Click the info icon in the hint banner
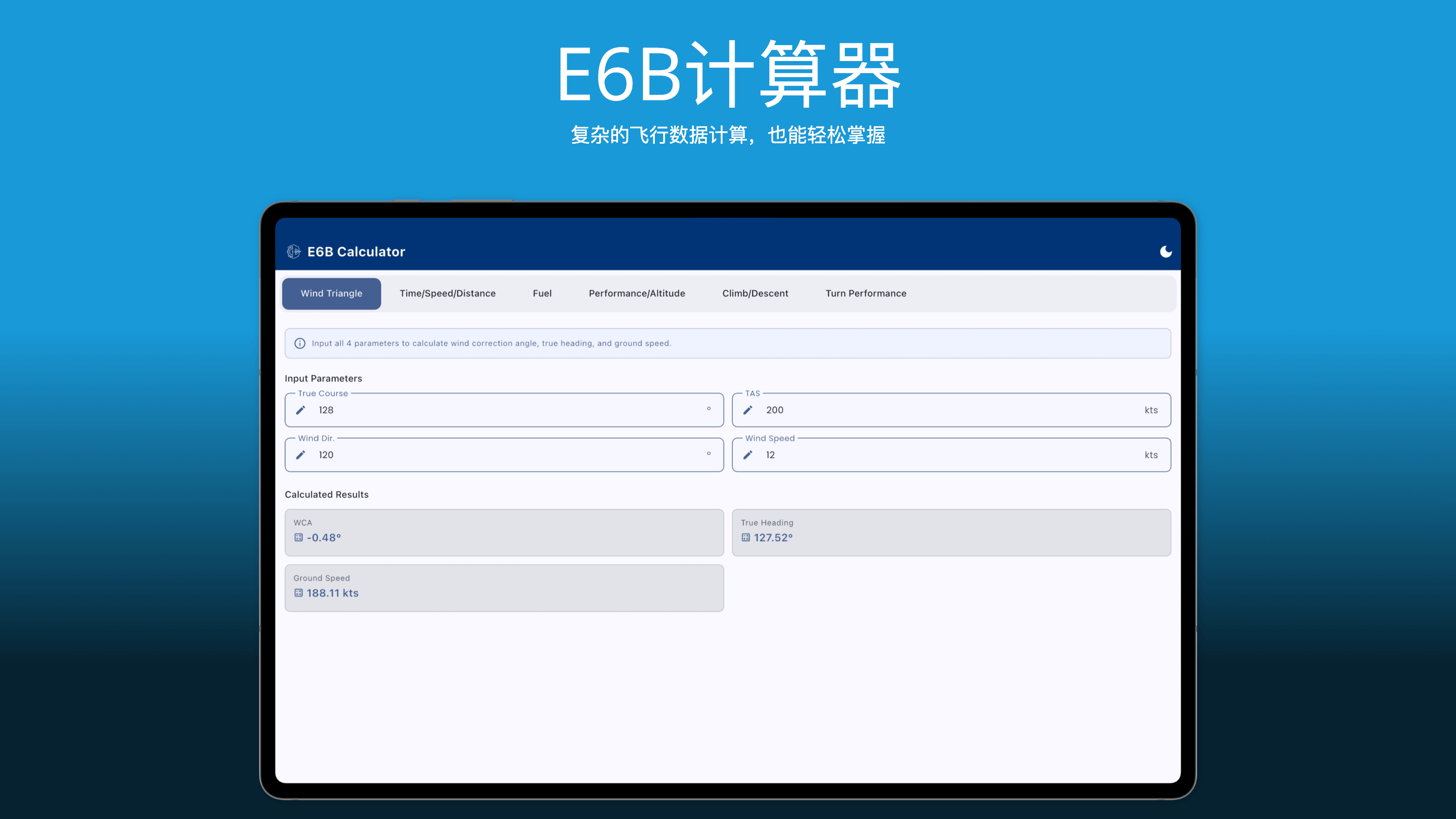The width and height of the screenshot is (1456, 819). pos(300,343)
